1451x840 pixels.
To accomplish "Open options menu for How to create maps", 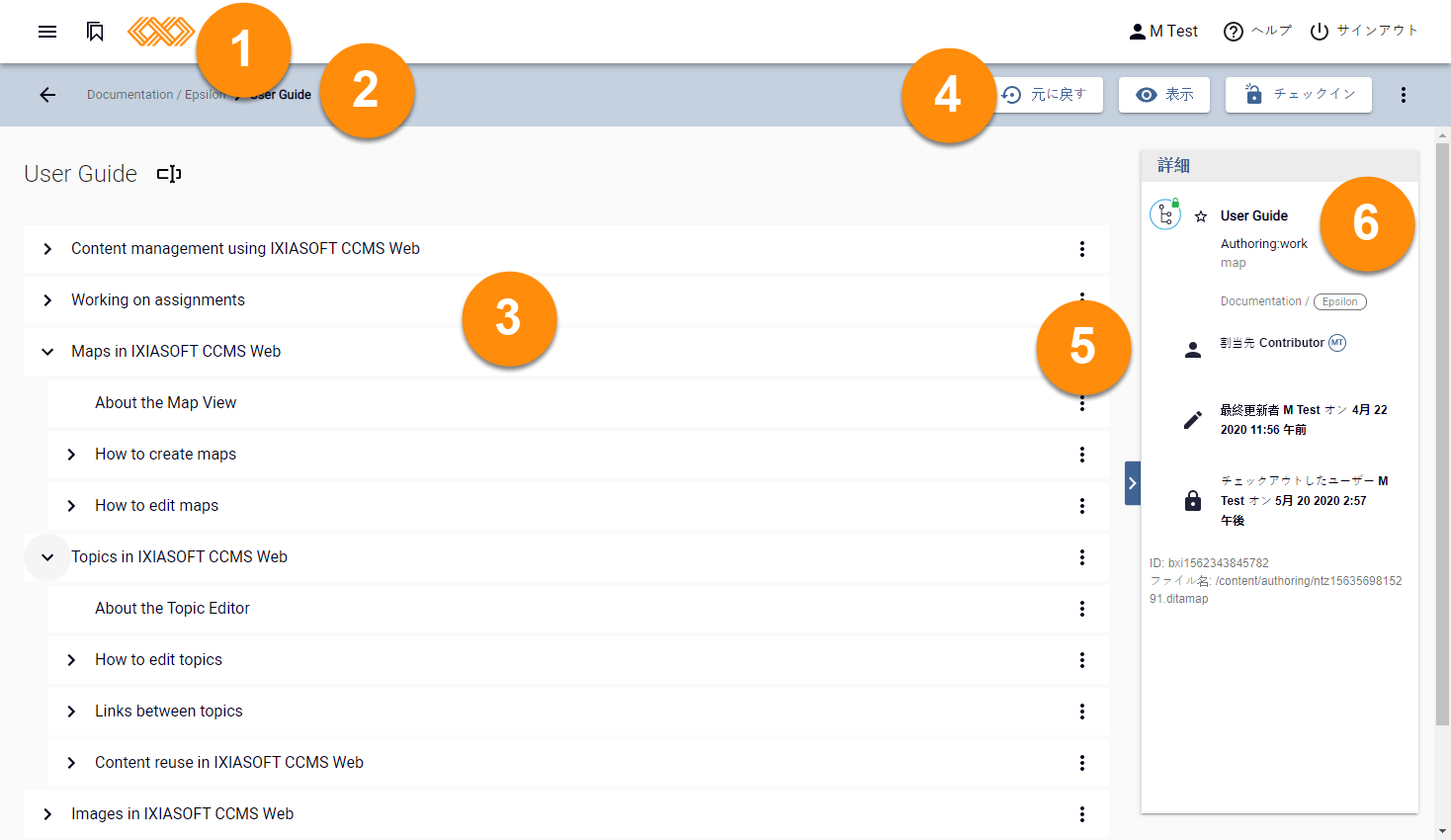I will (x=1082, y=455).
